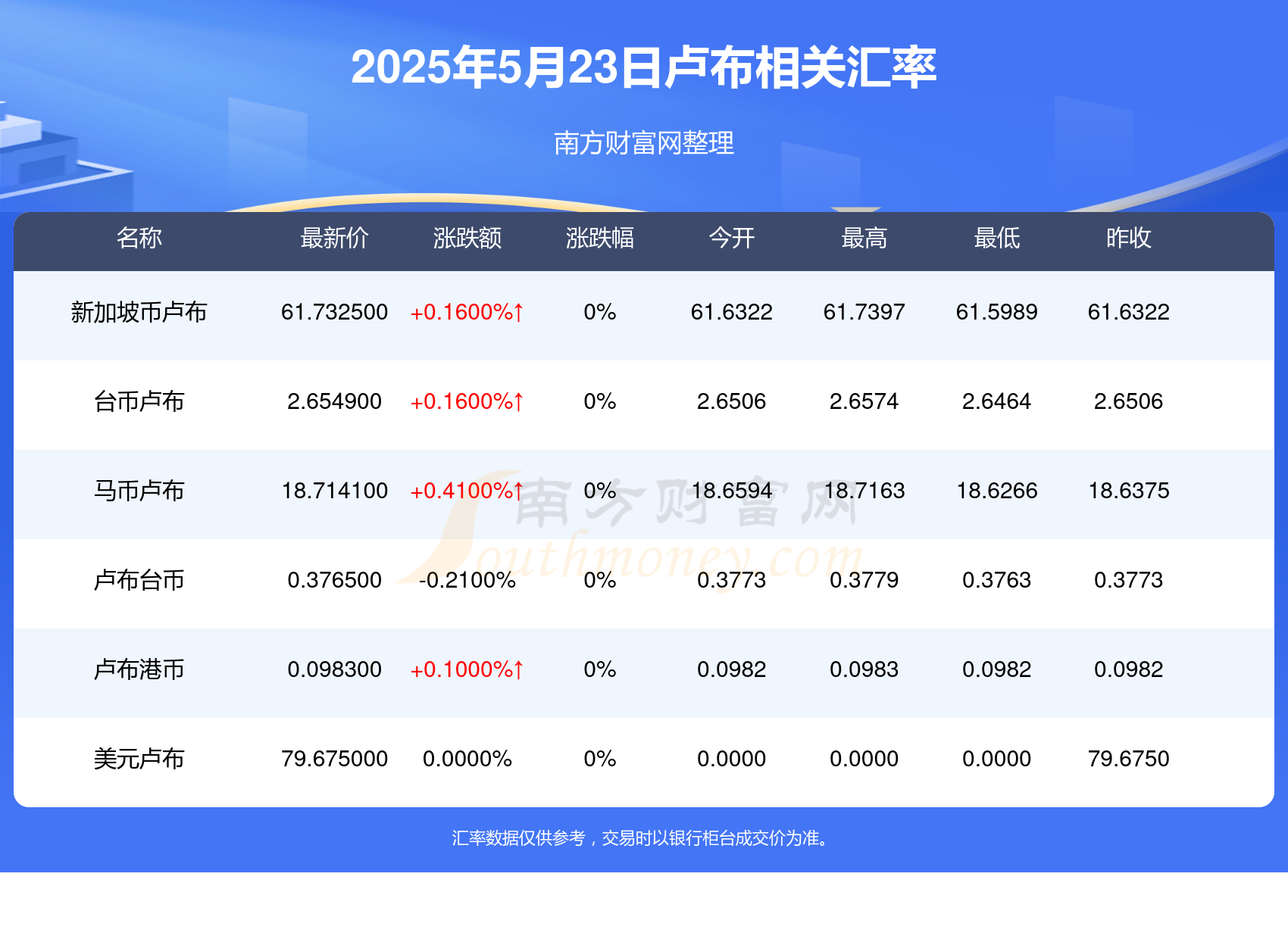Click the low value 0.3763
The image size is (1288, 939).
[x=997, y=580]
